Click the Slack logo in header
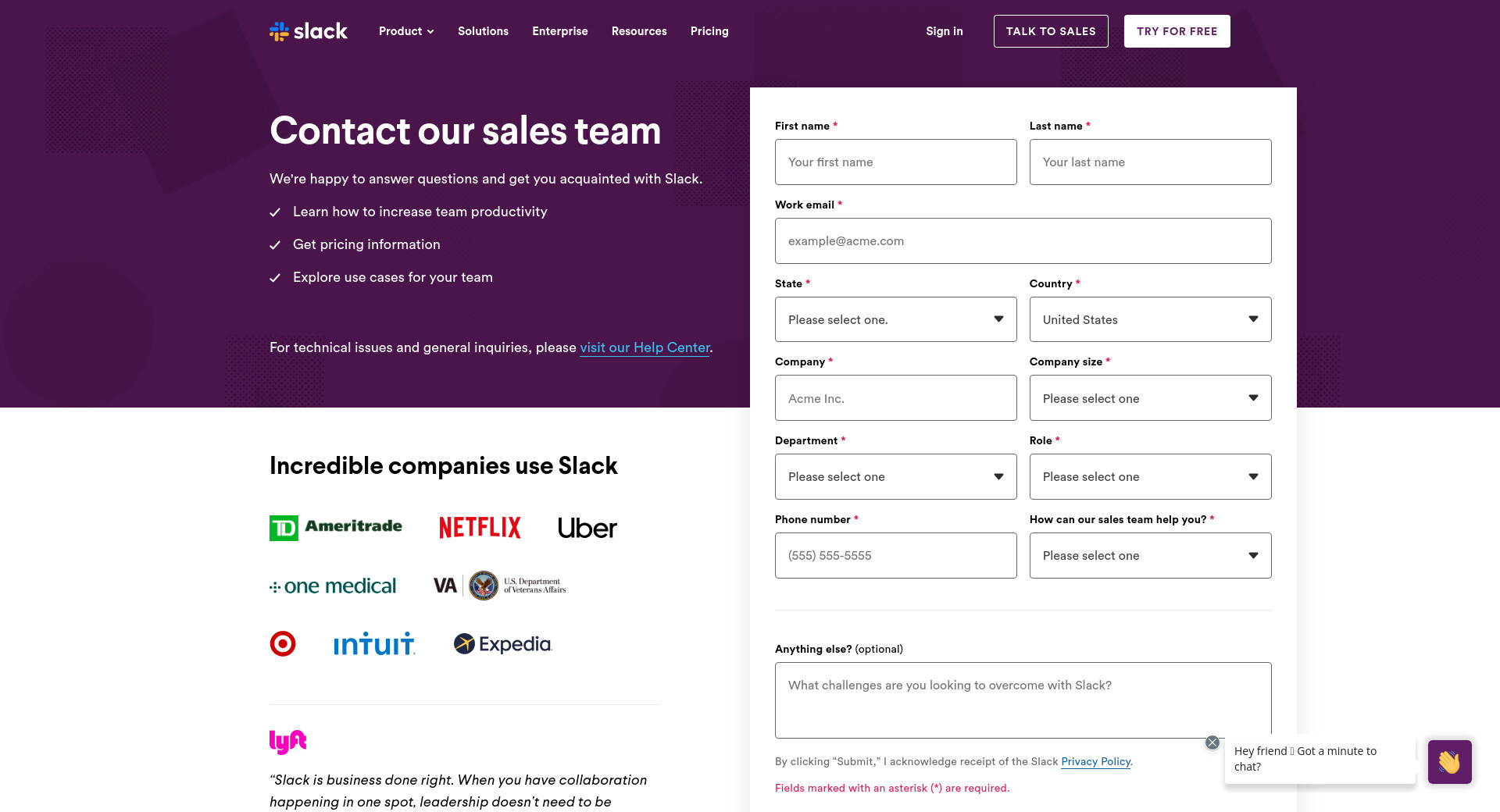Viewport: 1500px width, 812px height. click(309, 31)
